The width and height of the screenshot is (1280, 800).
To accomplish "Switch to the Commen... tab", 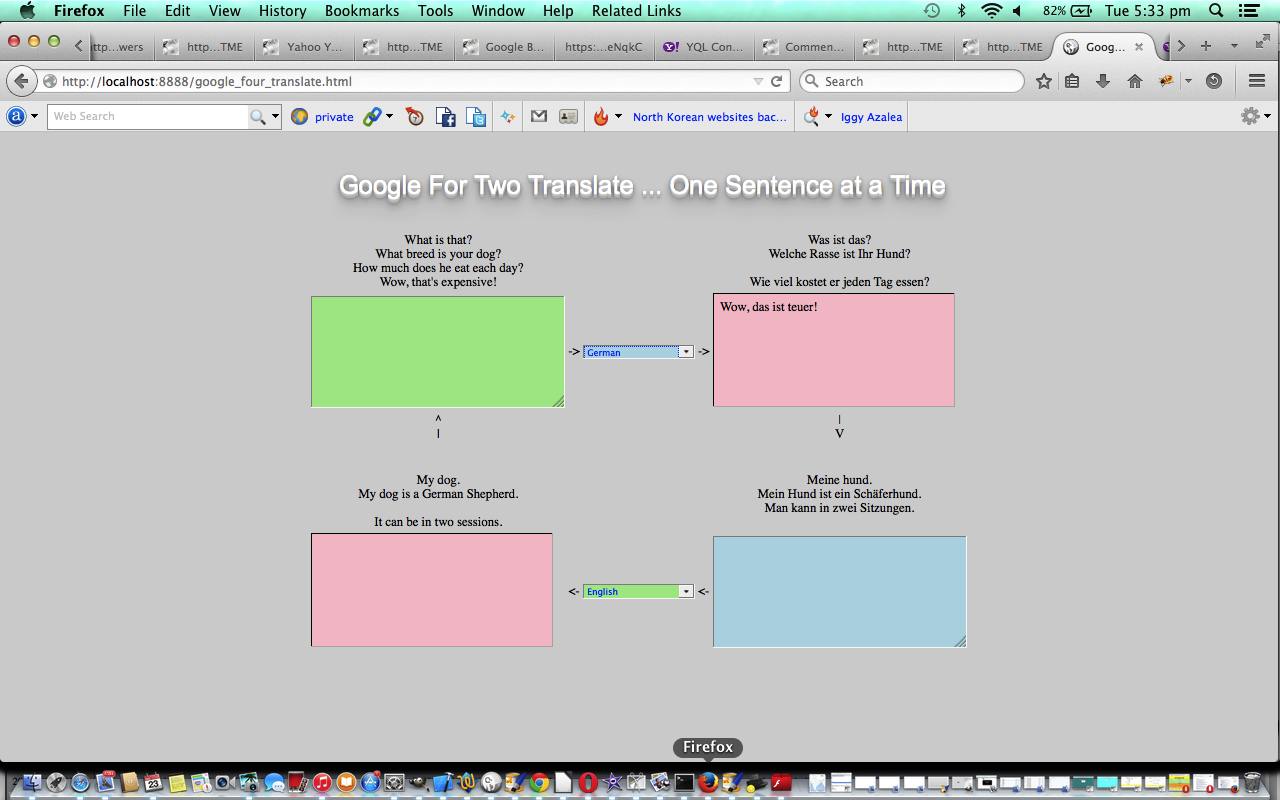I will [804, 46].
